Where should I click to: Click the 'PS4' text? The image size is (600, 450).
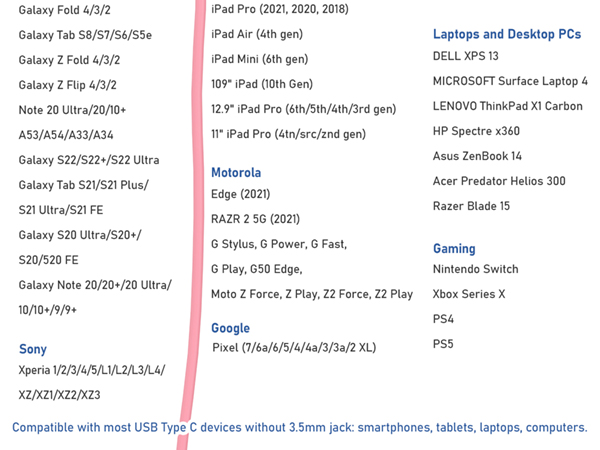(443, 319)
